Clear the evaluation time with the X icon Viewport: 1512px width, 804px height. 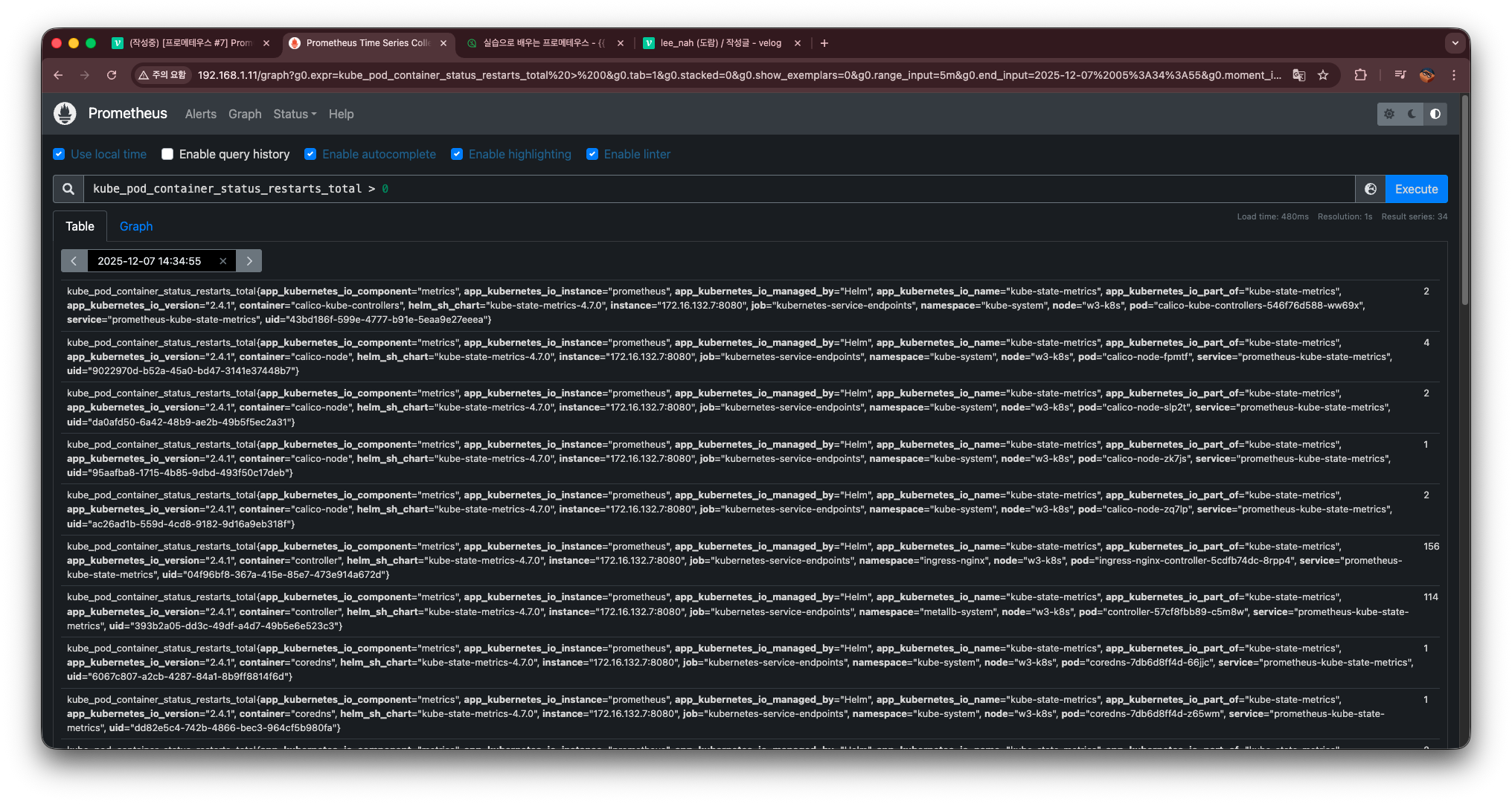click(222, 261)
